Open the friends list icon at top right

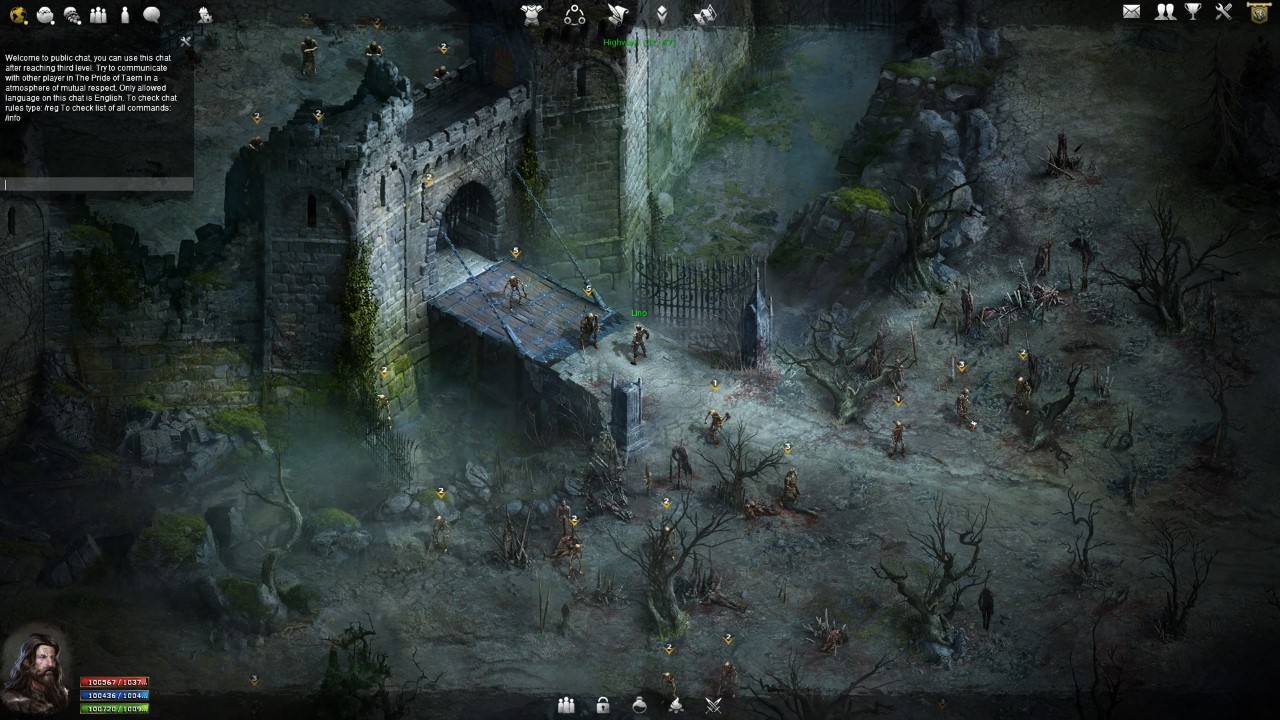[x=1166, y=12]
